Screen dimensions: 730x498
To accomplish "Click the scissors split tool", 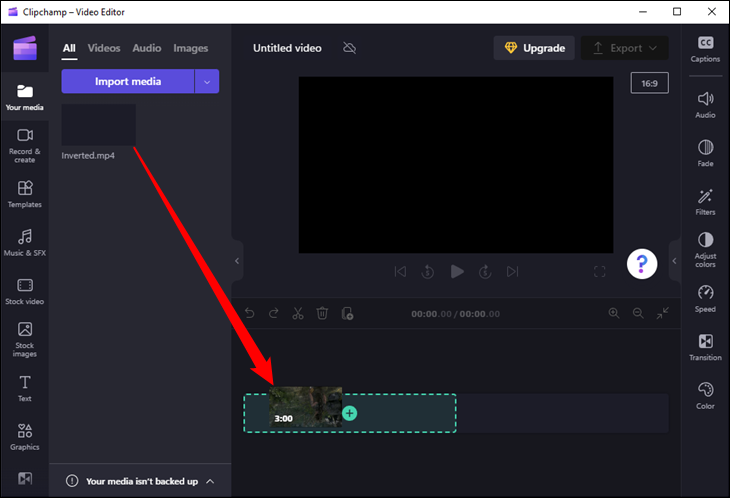I will pos(297,313).
